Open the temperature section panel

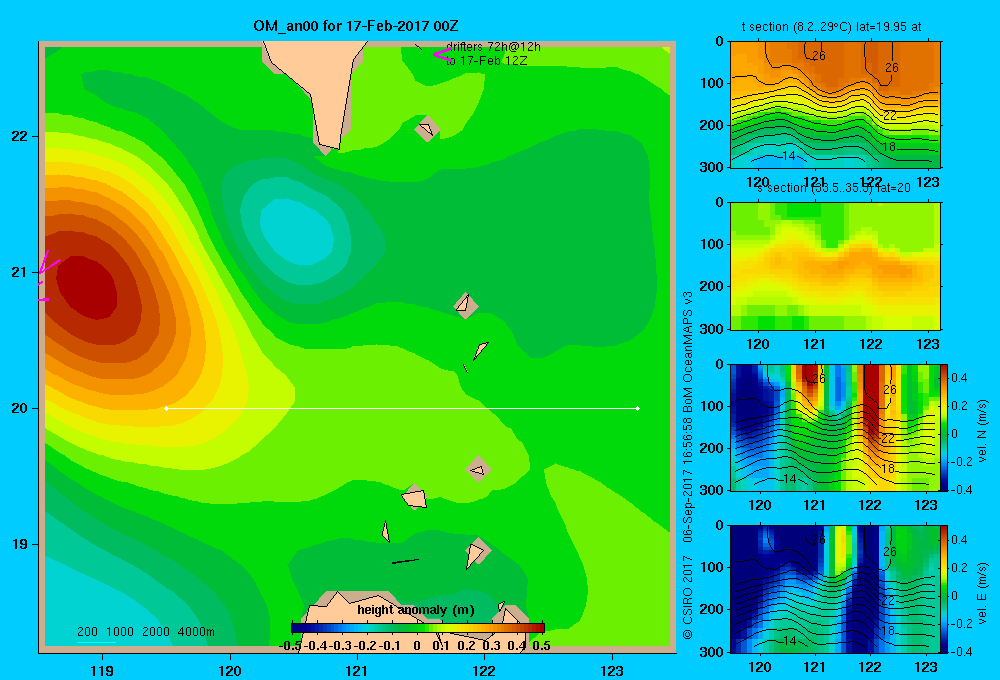pyautogui.click(x=835, y=105)
